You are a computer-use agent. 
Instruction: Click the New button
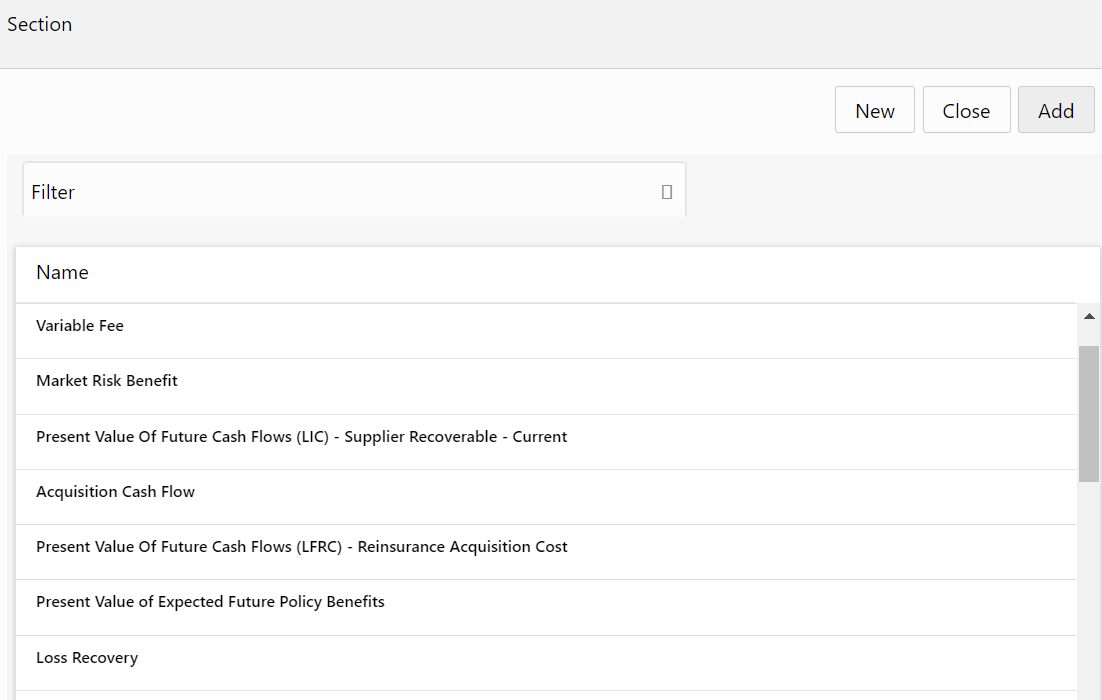point(874,110)
